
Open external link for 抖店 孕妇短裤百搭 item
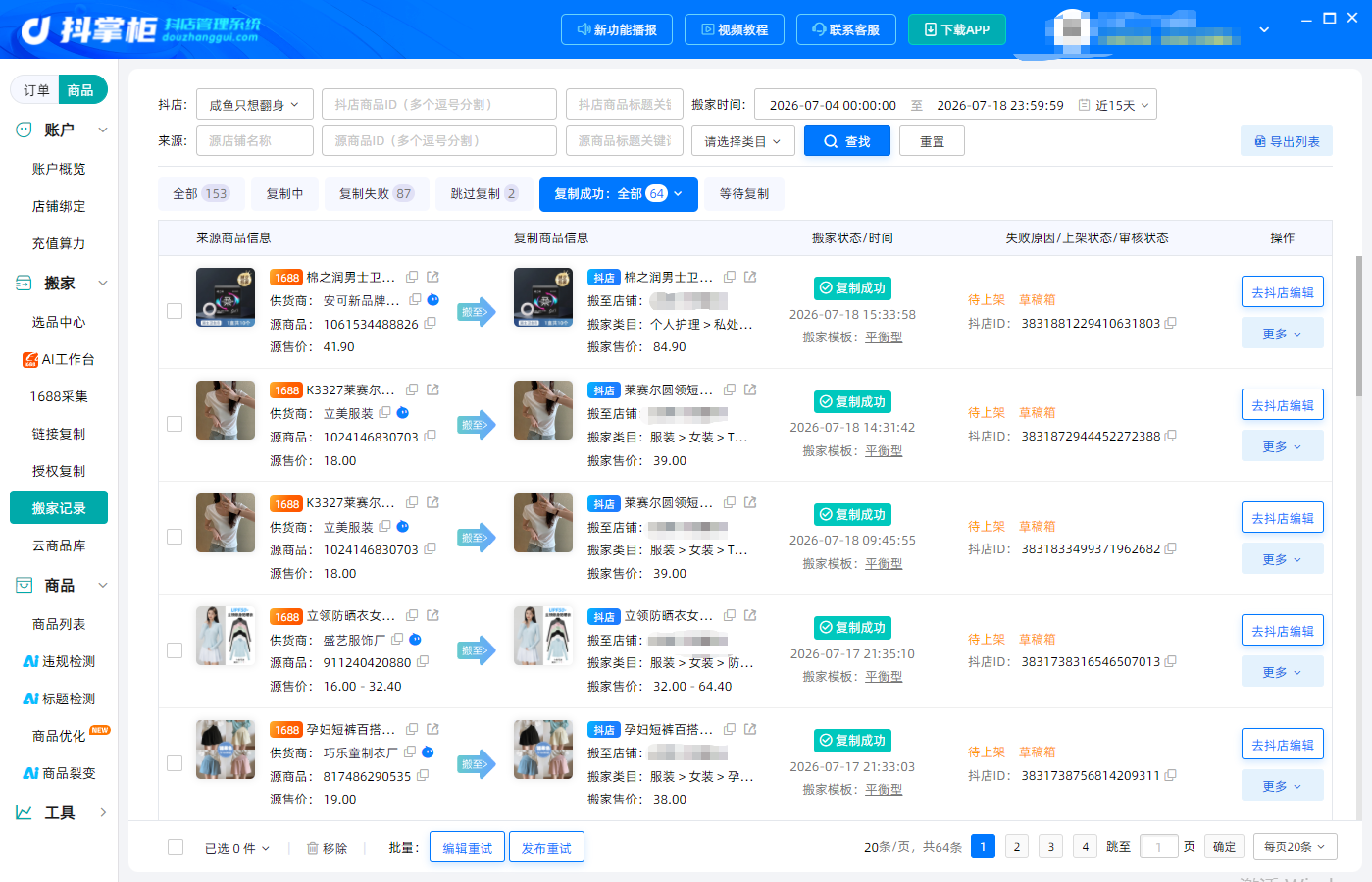[750, 729]
